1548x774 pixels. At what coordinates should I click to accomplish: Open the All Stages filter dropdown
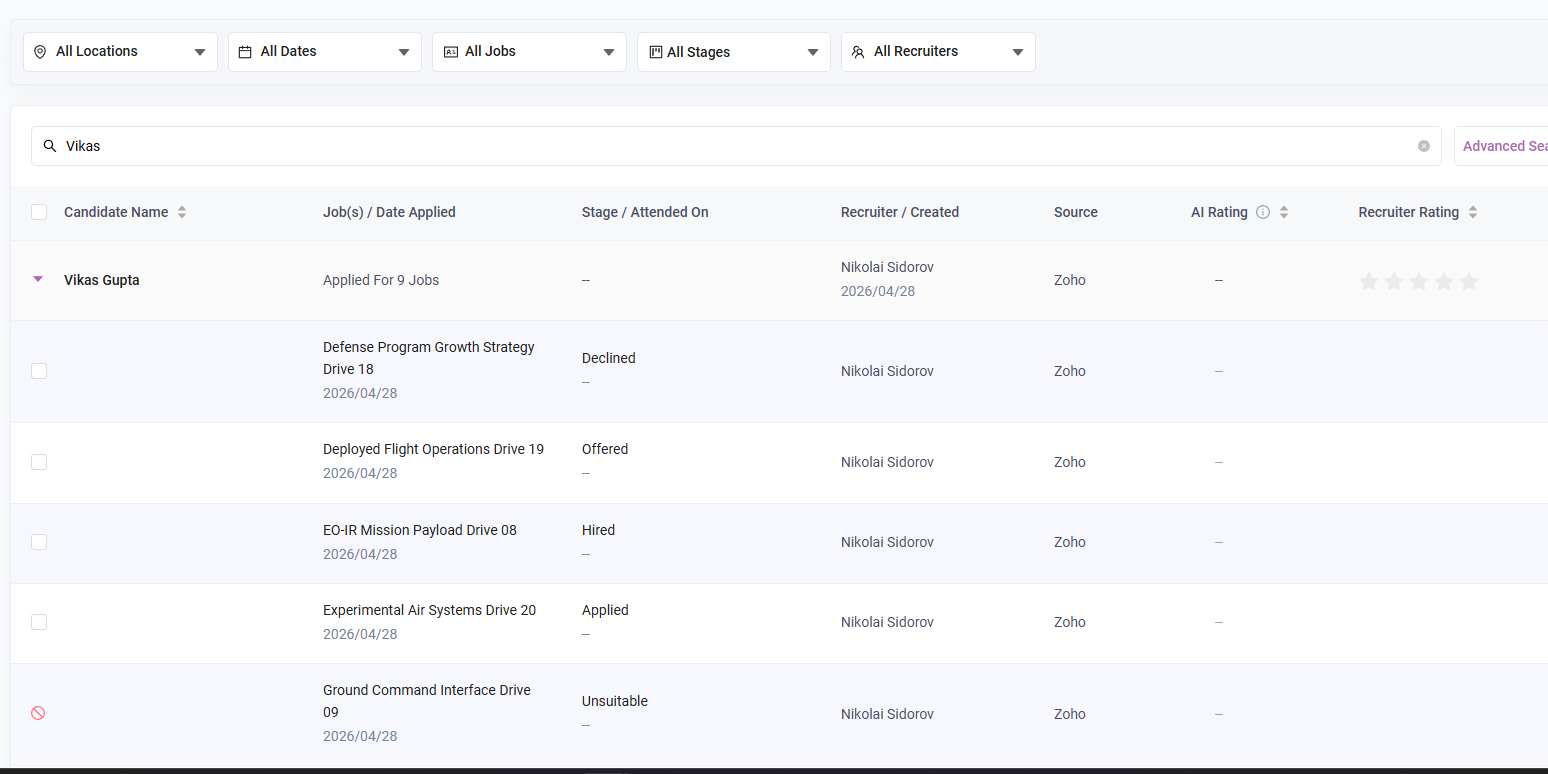click(734, 52)
